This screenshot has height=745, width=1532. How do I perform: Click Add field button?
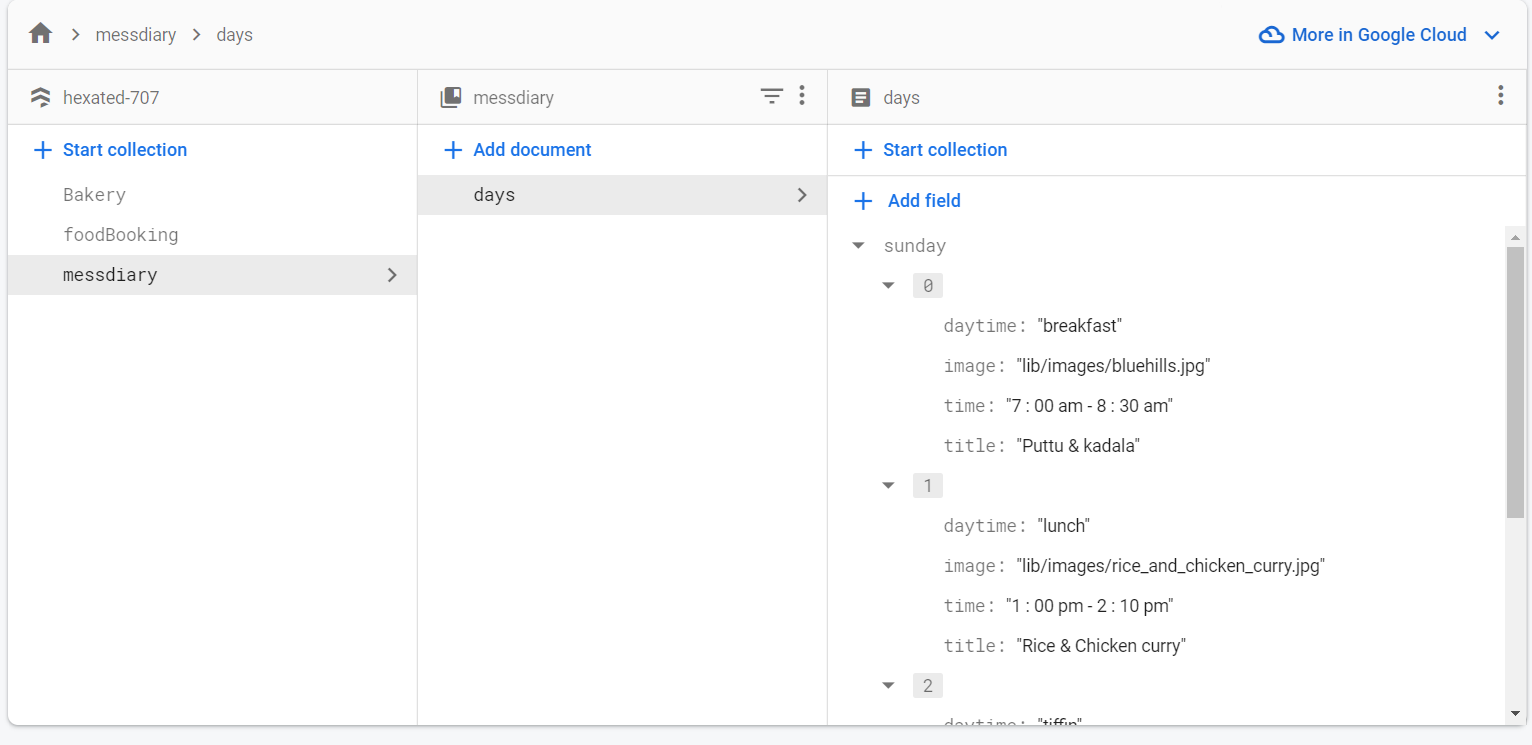[x=924, y=201]
